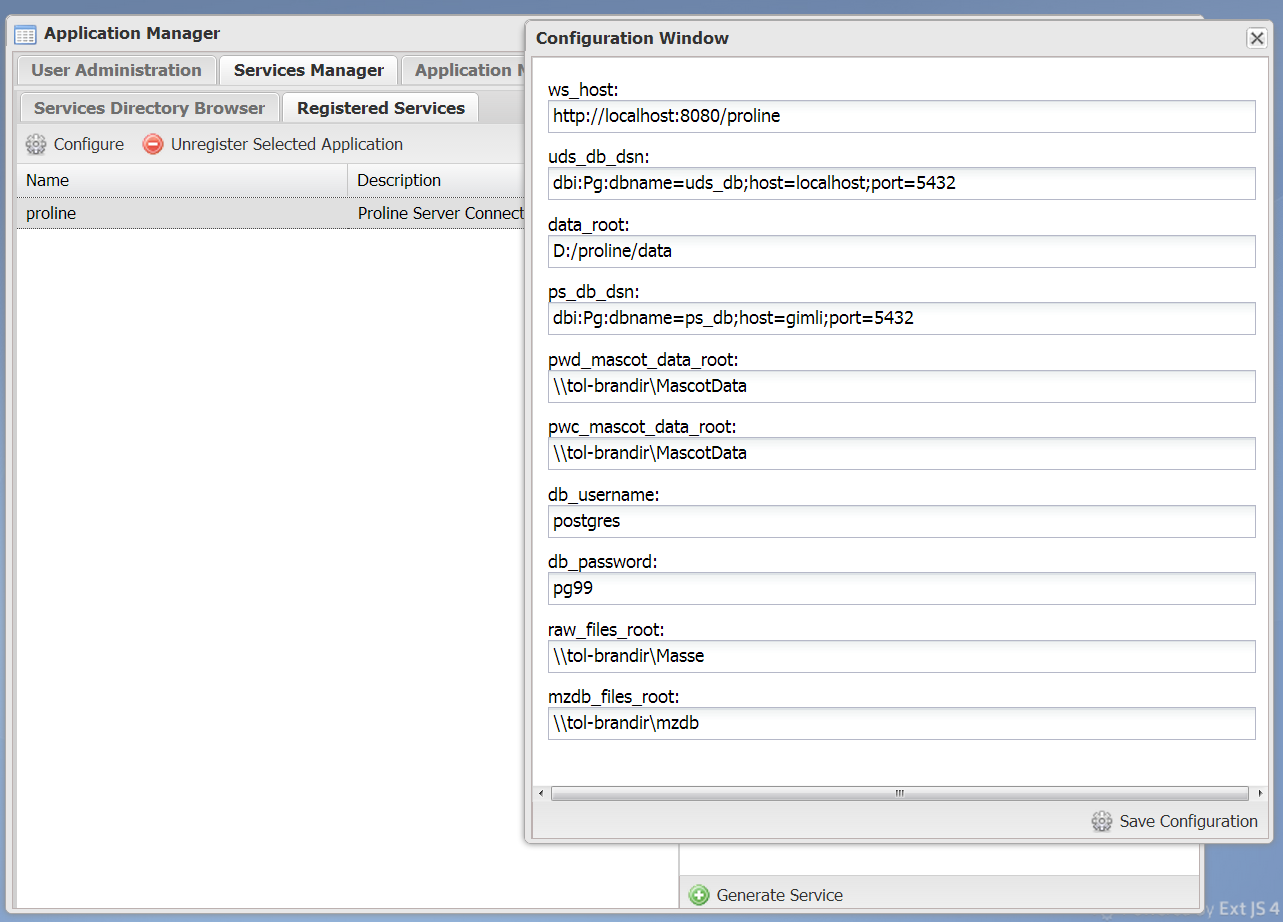Viewport: 1283px width, 922px height.
Task: Click the green Generate Service plus icon
Action: (699, 895)
